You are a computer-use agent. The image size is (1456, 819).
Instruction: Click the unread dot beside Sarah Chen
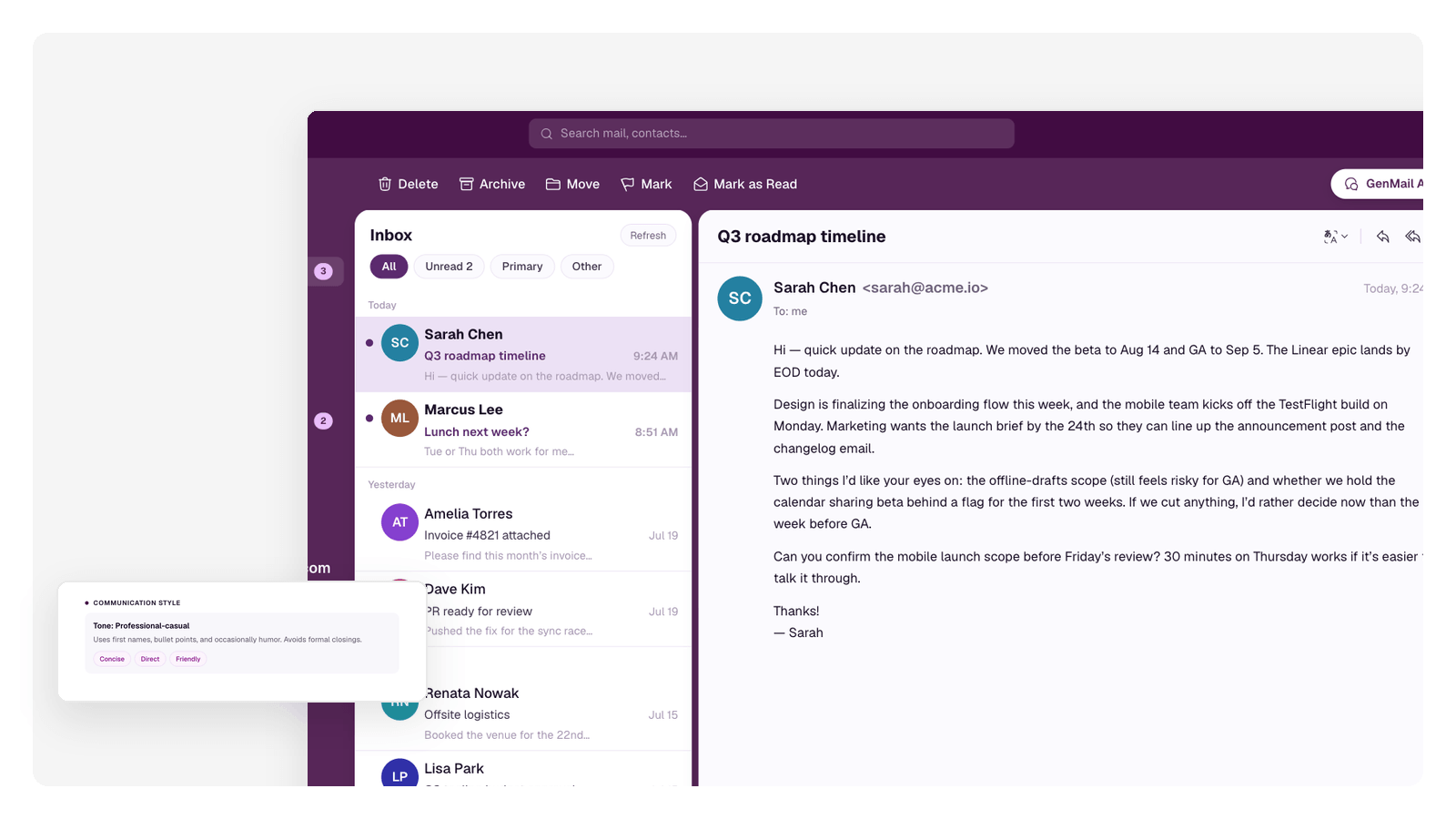click(x=369, y=343)
